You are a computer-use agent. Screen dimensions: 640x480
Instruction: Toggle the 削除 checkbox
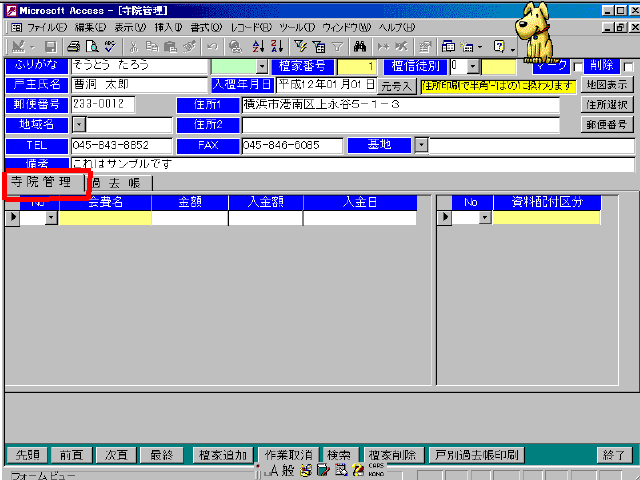[x=627, y=67]
